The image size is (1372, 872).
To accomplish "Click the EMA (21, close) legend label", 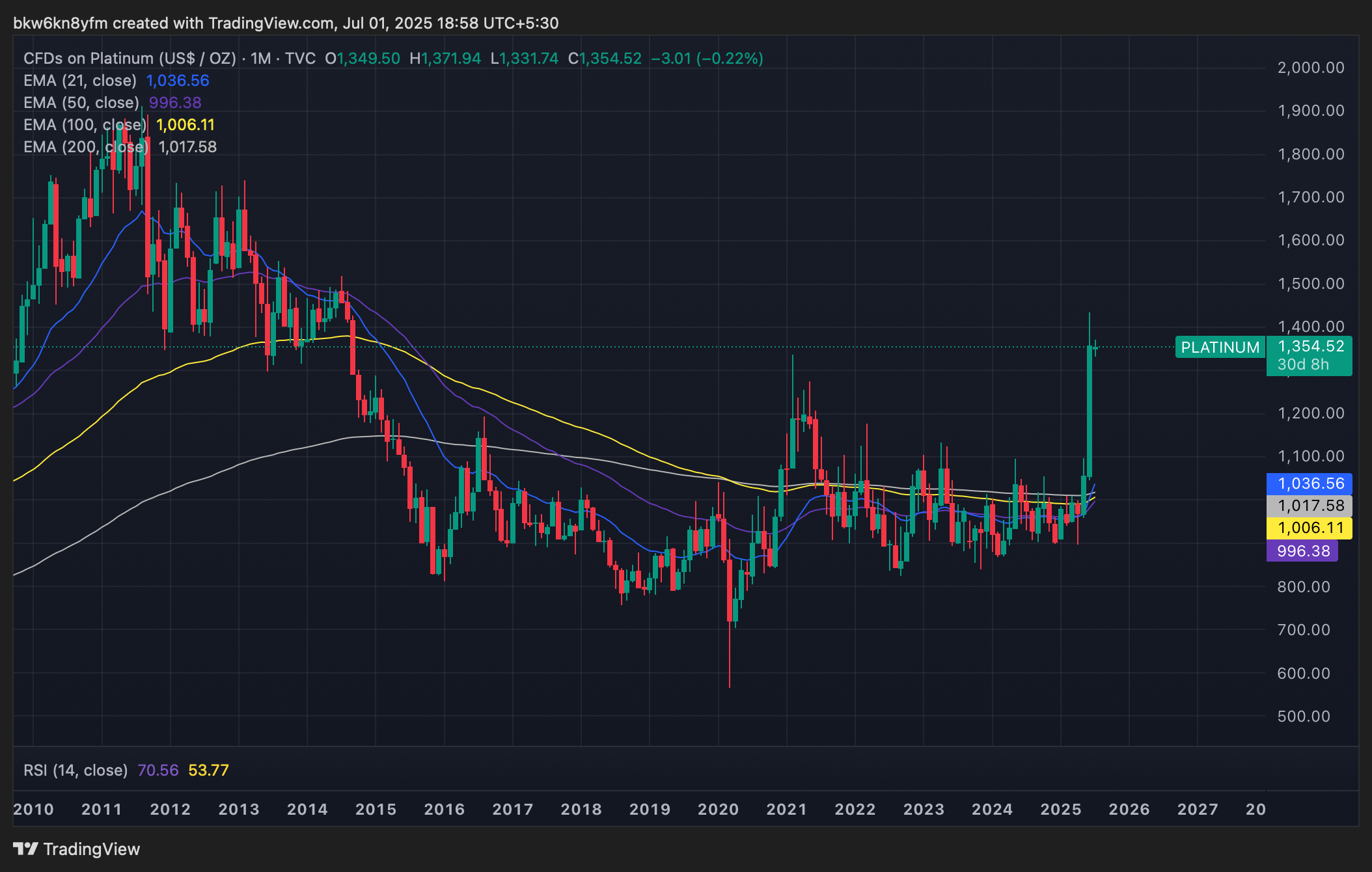I will pos(80,81).
